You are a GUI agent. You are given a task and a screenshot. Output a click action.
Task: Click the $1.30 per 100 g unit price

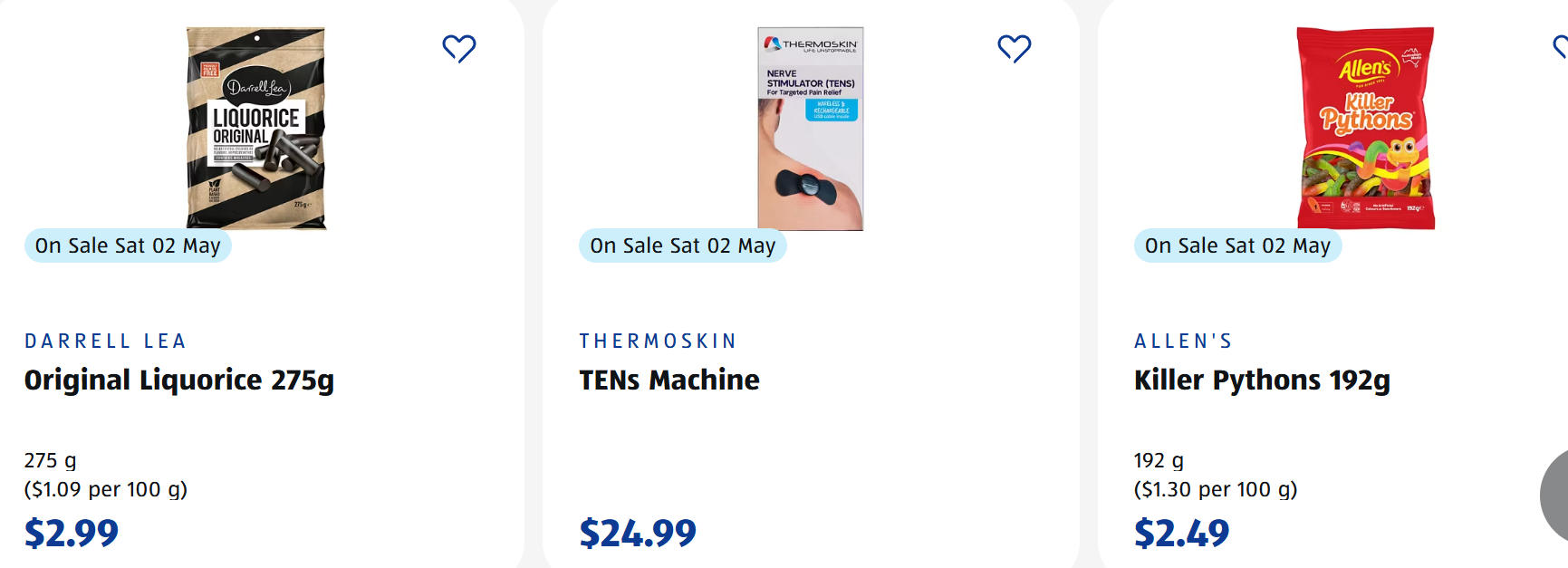click(x=1215, y=490)
